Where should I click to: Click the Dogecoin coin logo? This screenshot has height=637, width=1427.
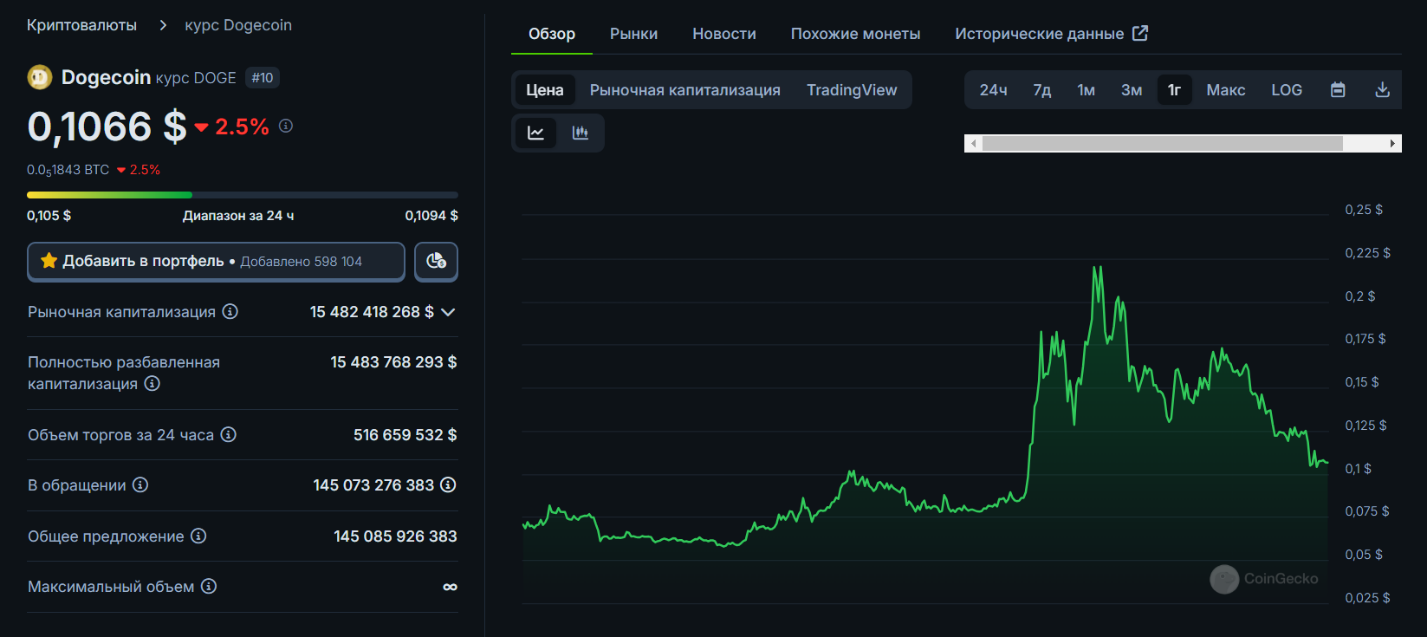40,77
